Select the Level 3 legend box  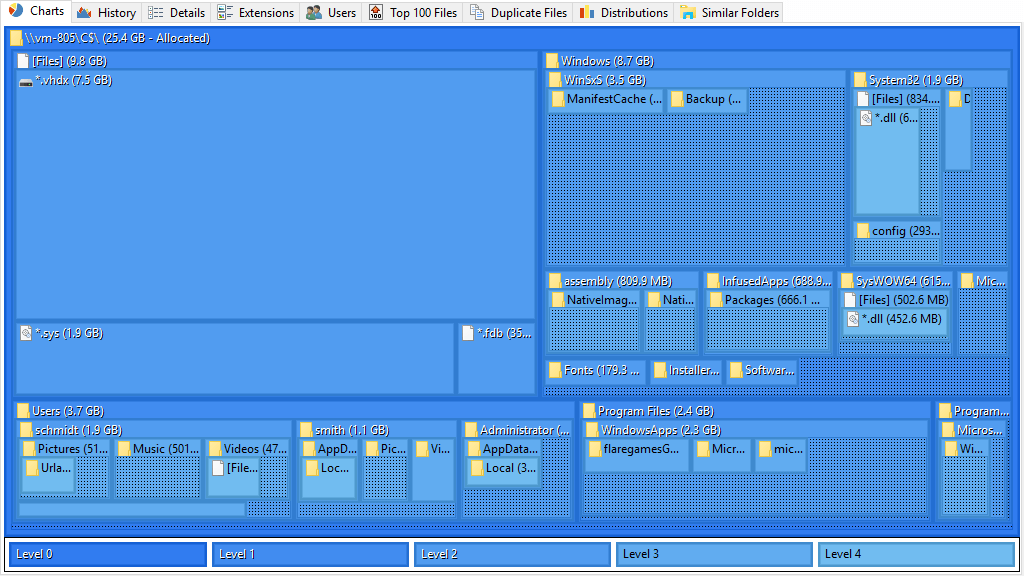[x=714, y=554]
